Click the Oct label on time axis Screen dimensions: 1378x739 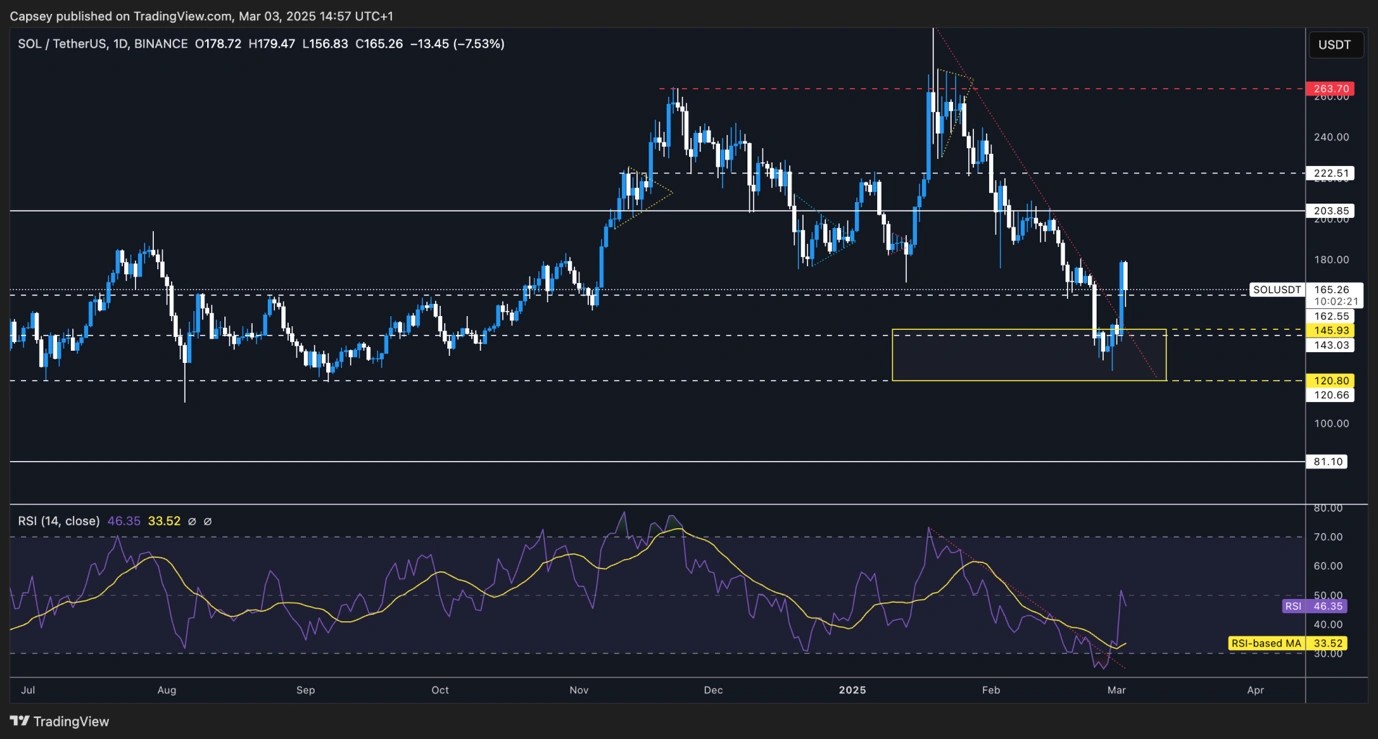point(440,690)
